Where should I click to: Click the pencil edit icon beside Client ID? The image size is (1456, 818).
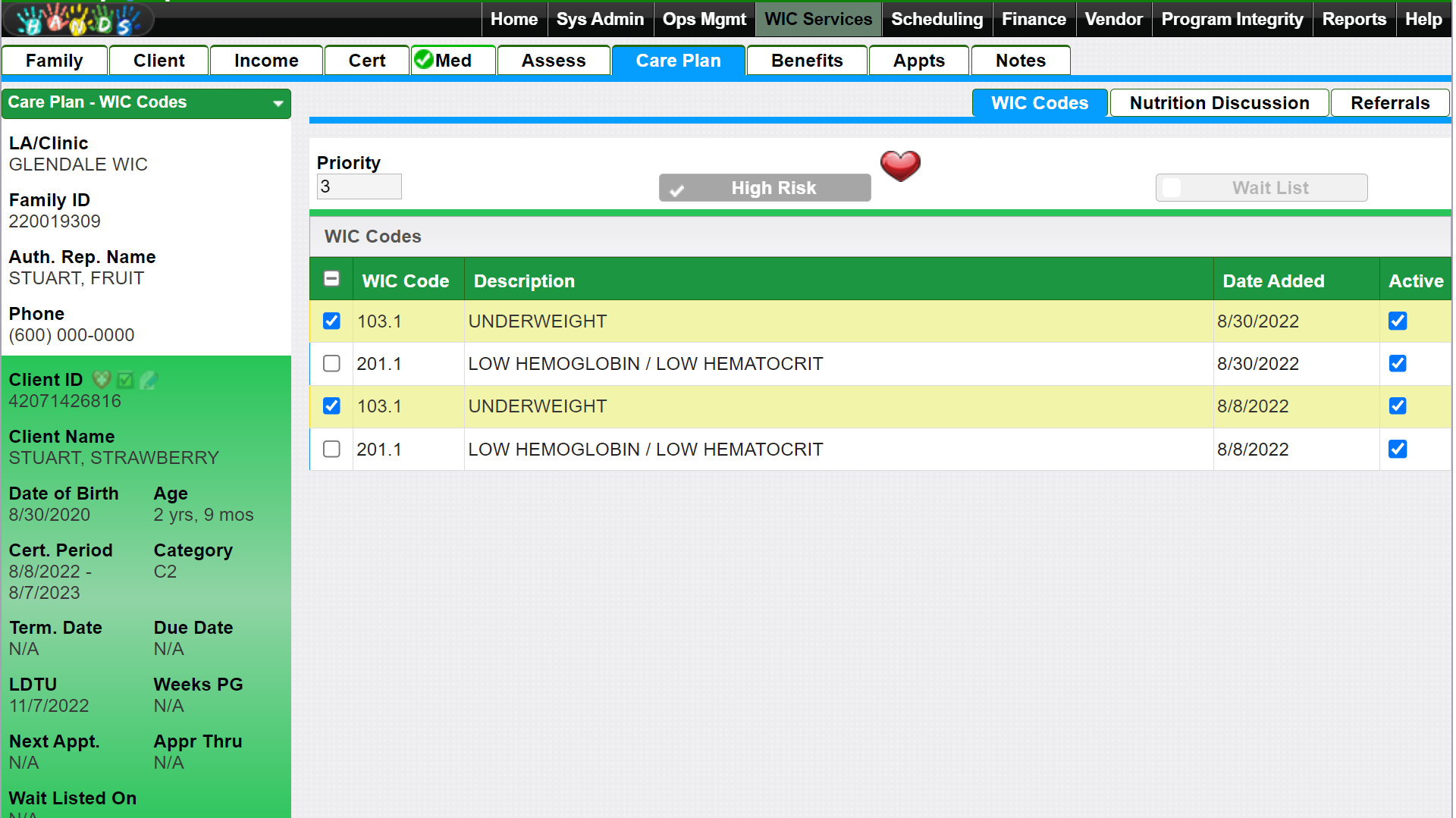pos(149,380)
